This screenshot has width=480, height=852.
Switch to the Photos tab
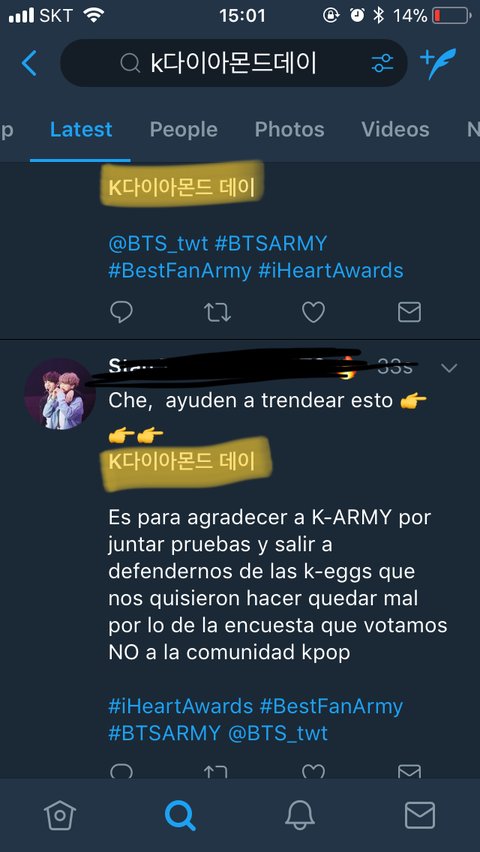[290, 129]
